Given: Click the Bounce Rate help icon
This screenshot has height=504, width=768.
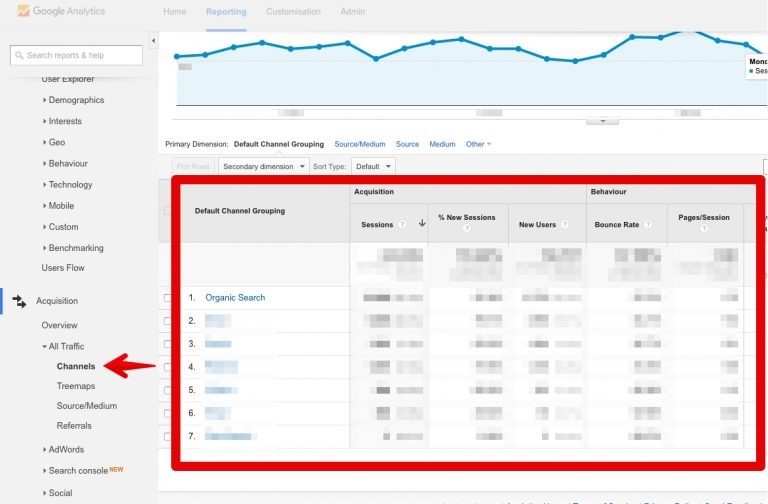Looking at the screenshot, I should [648, 224].
